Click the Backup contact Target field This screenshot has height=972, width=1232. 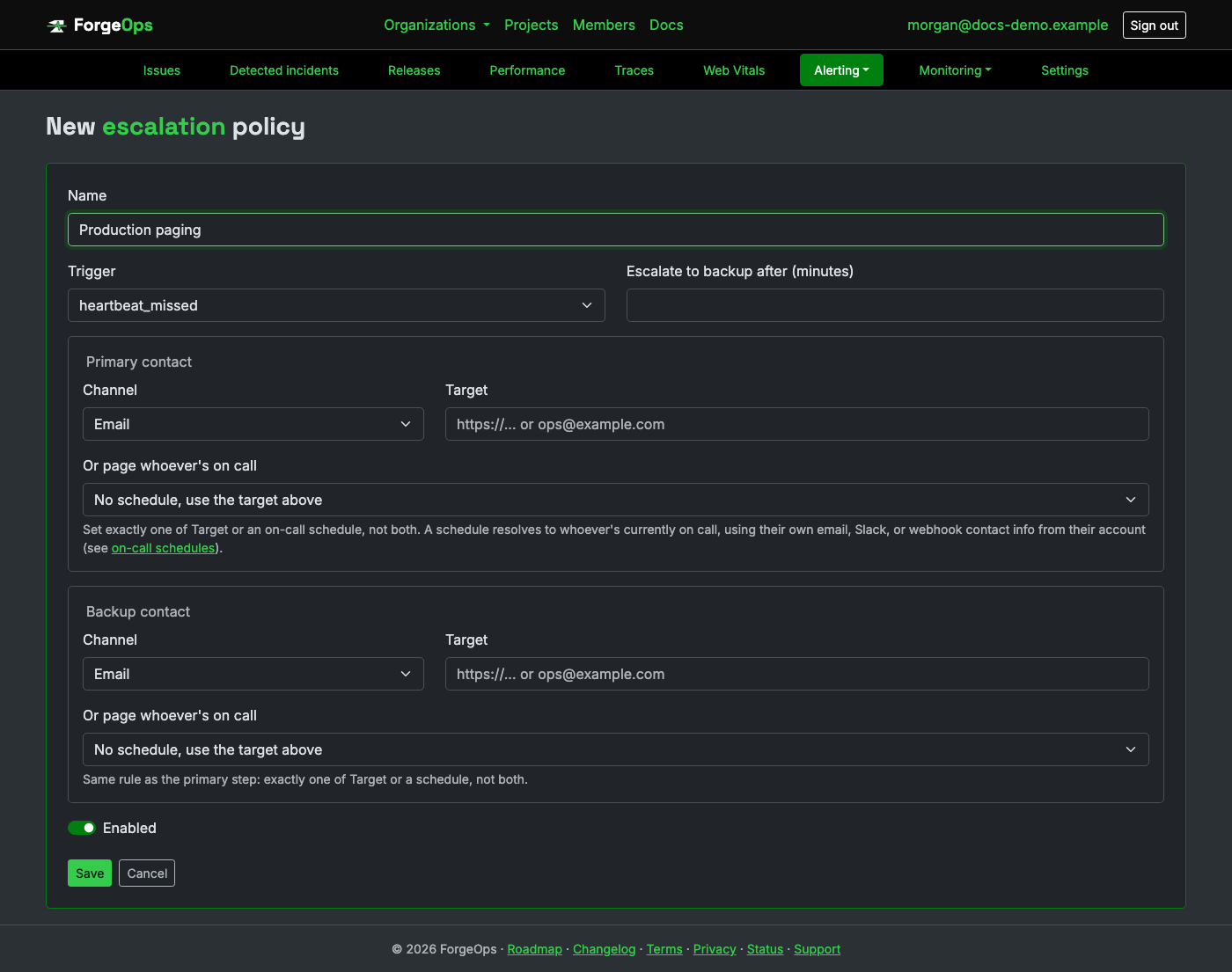pos(797,674)
